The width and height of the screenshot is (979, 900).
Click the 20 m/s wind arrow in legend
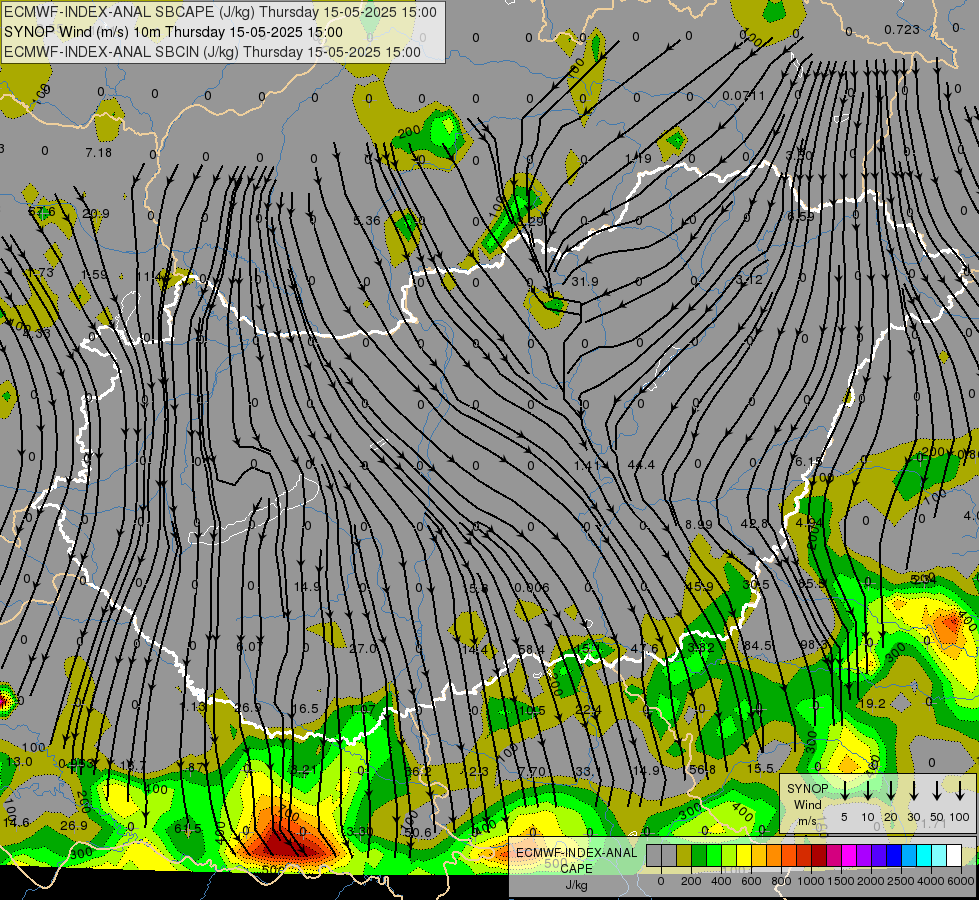[891, 791]
